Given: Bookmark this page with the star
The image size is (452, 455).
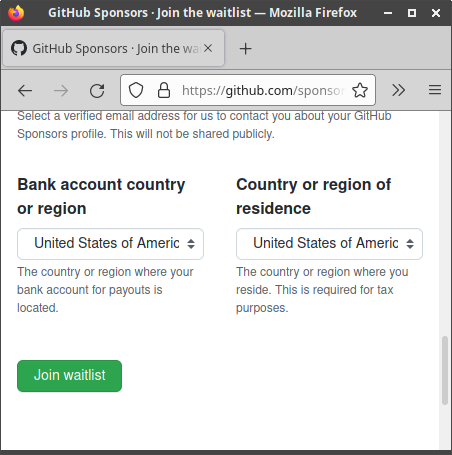Looking at the screenshot, I should coord(360,90).
